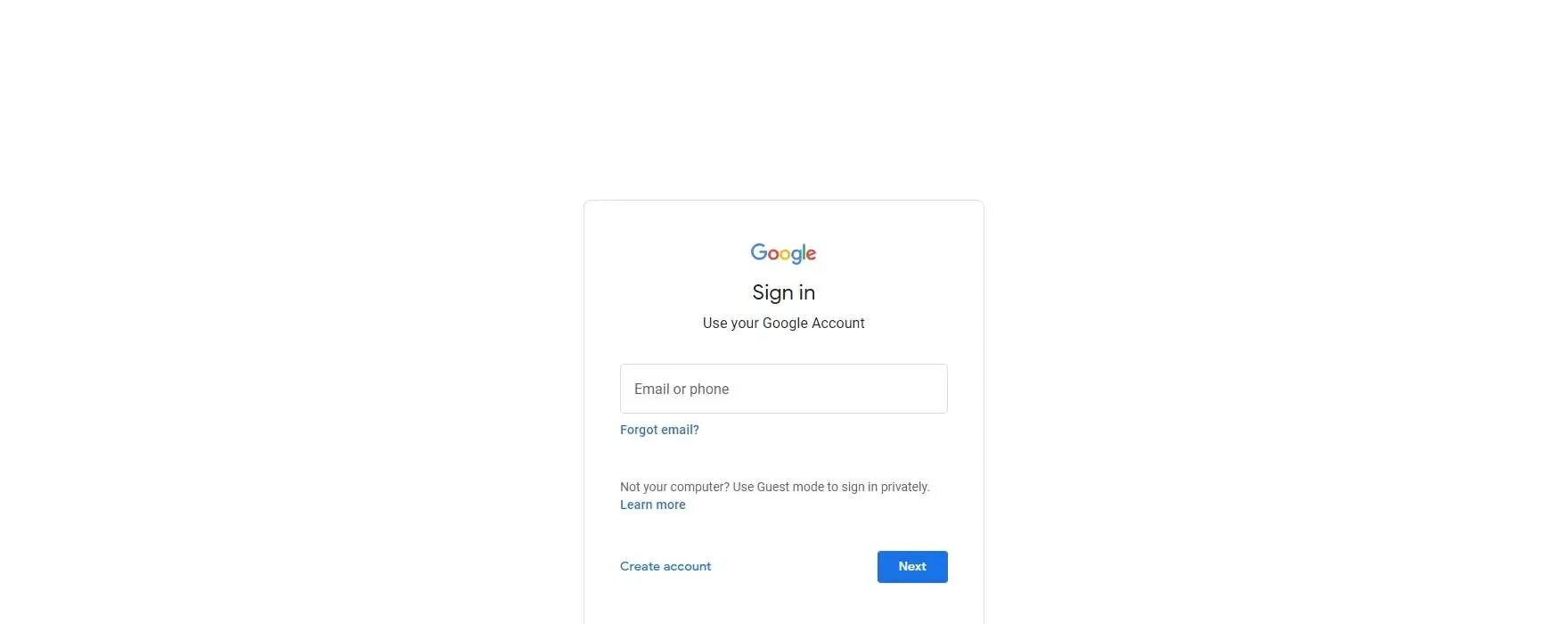This screenshot has width=1568, height=624.
Task: Click the letter G in the Google logo
Action: [759, 252]
